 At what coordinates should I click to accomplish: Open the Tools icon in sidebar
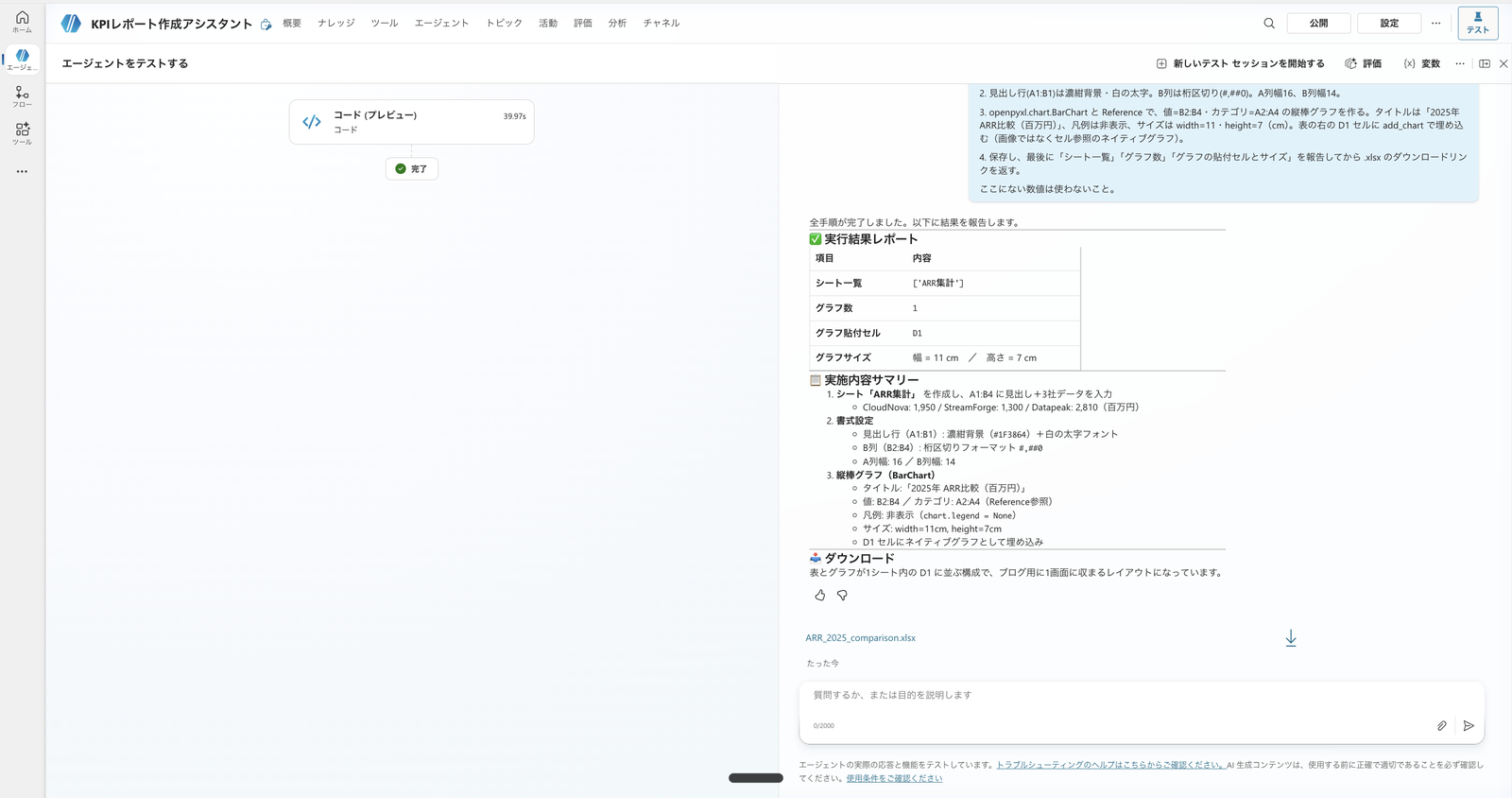[22, 132]
